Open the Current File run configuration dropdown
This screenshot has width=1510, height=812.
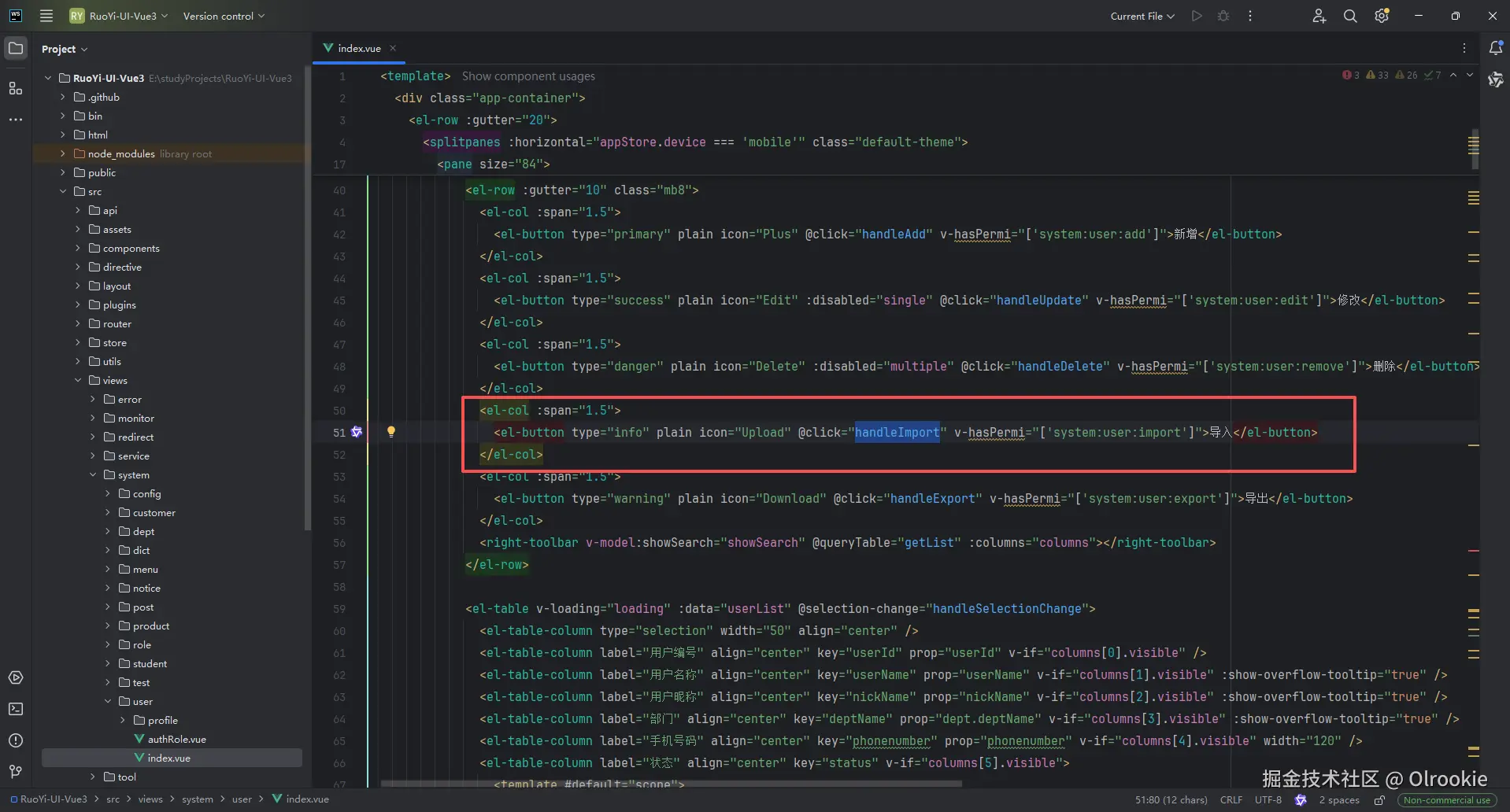[x=1142, y=16]
